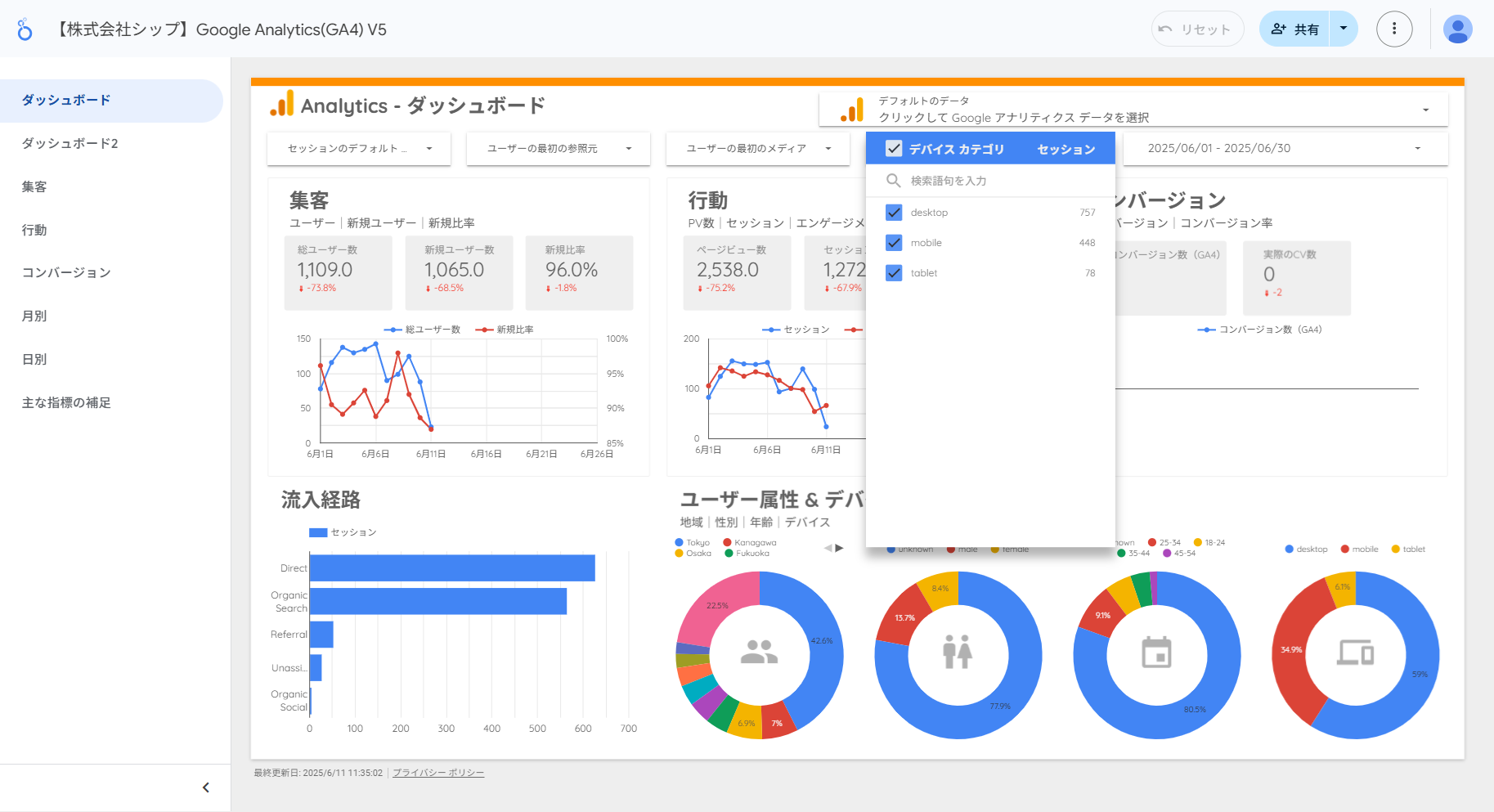Open the default session channel dropdown

pyautogui.click(x=359, y=149)
